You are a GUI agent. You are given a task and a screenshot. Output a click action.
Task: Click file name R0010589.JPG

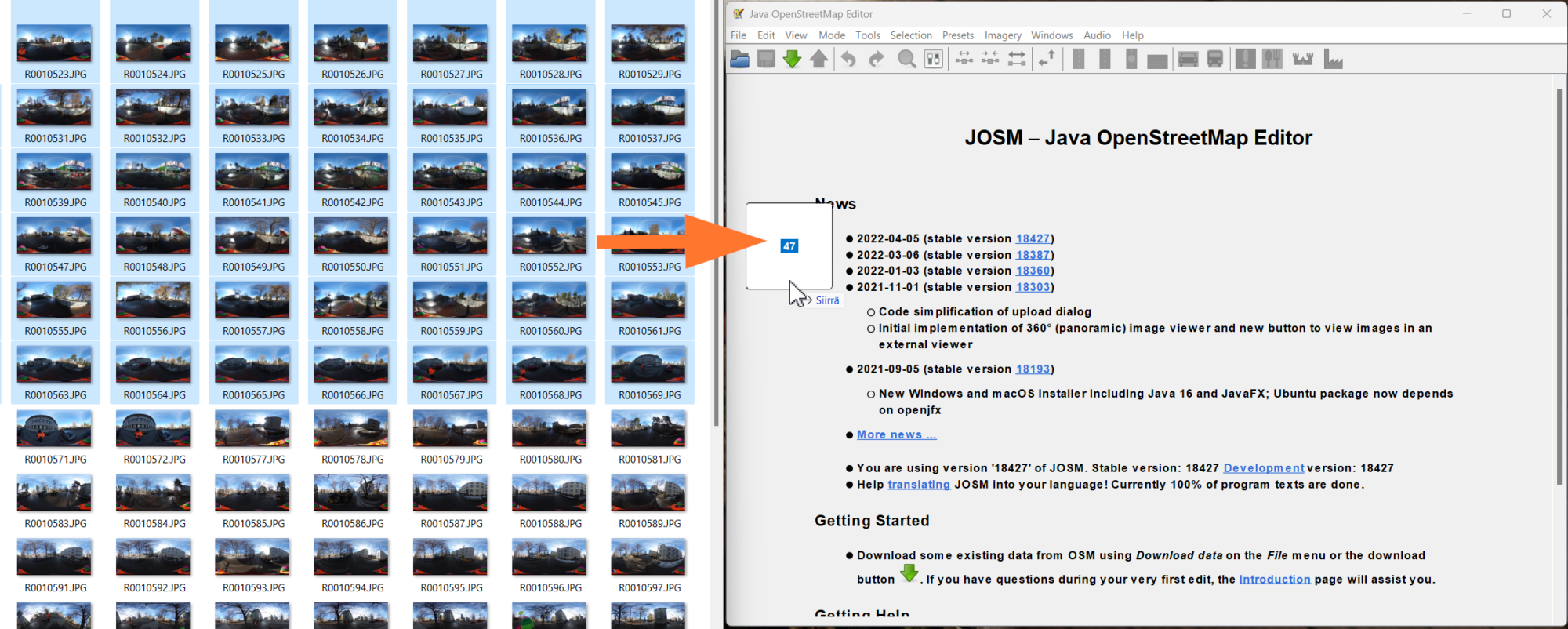click(650, 524)
